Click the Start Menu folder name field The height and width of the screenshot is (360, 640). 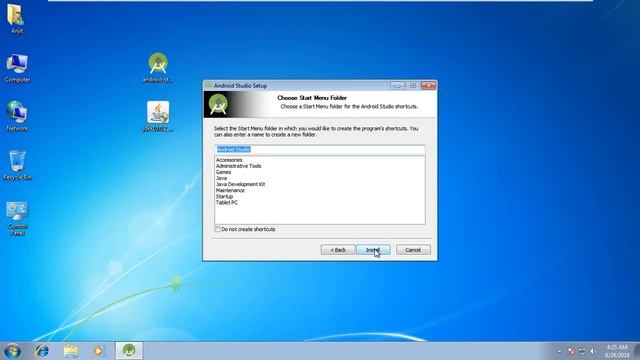(x=320, y=149)
